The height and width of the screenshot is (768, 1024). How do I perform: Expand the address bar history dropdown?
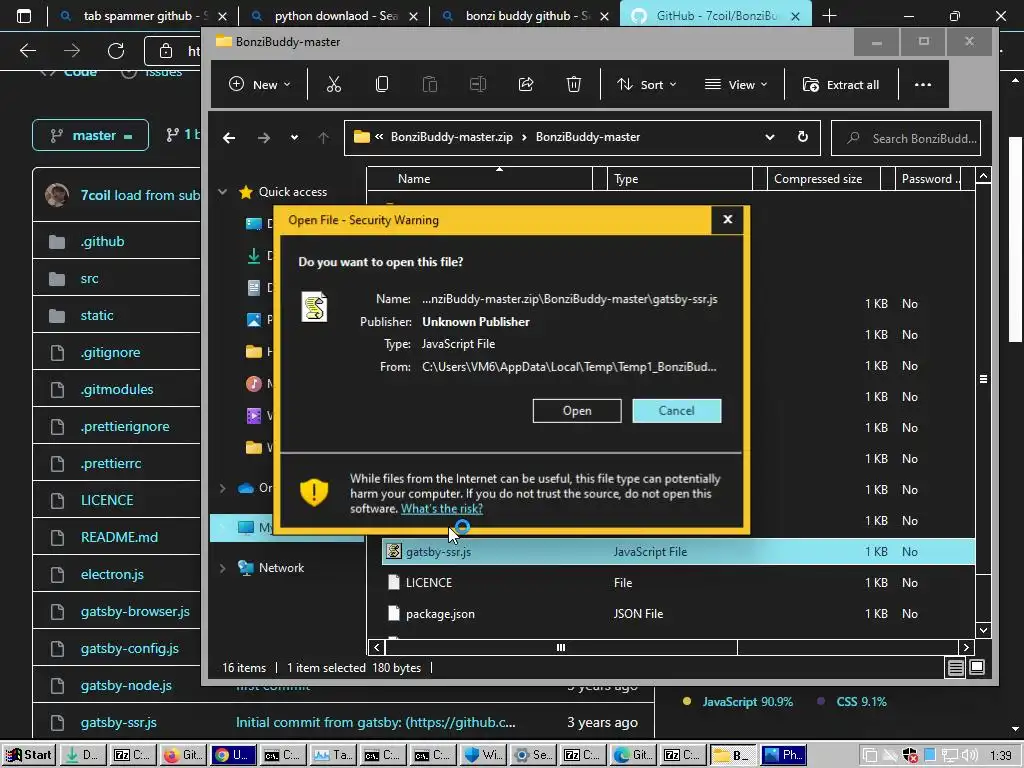pyautogui.click(x=770, y=137)
